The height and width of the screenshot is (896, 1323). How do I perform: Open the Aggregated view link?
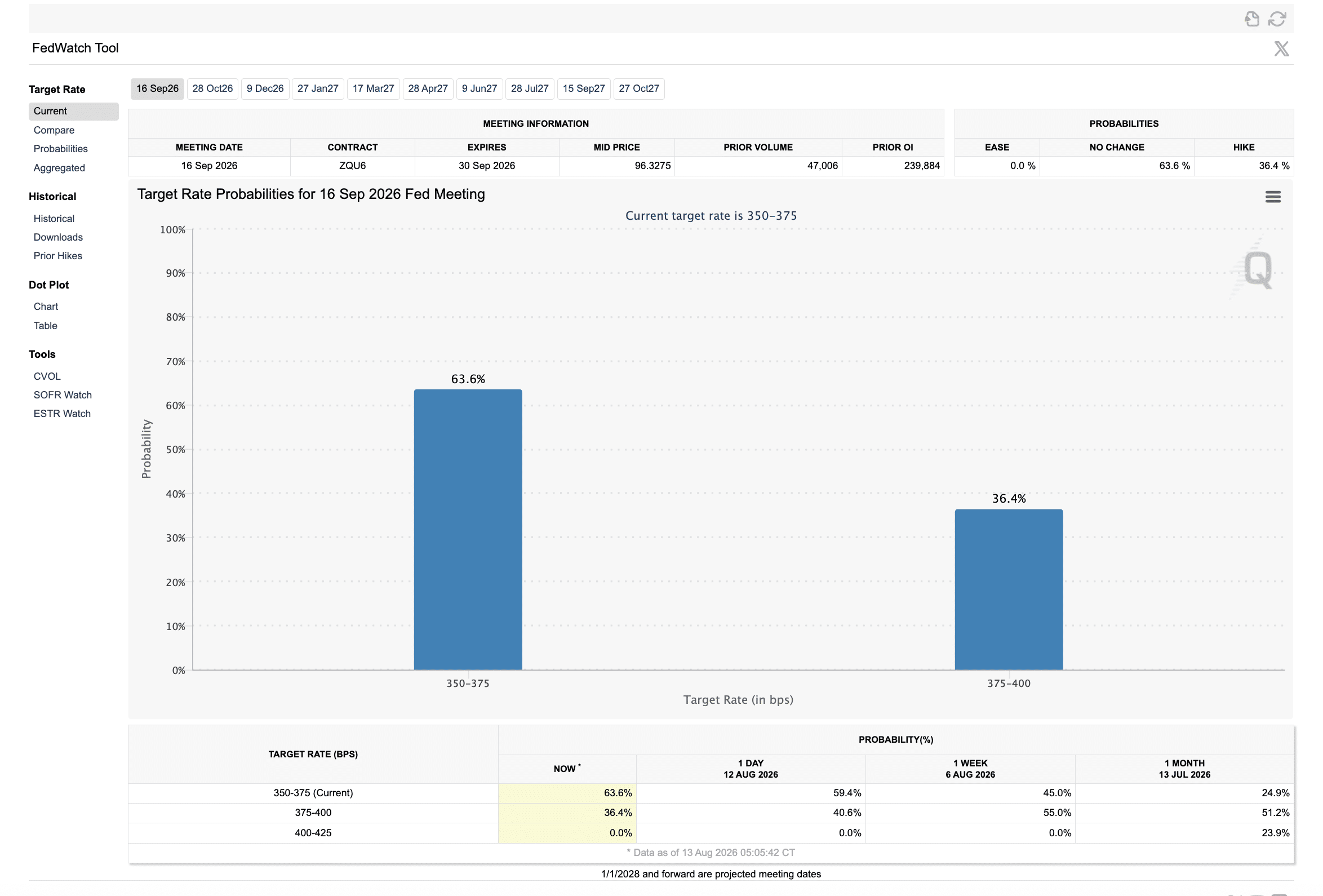(59, 168)
